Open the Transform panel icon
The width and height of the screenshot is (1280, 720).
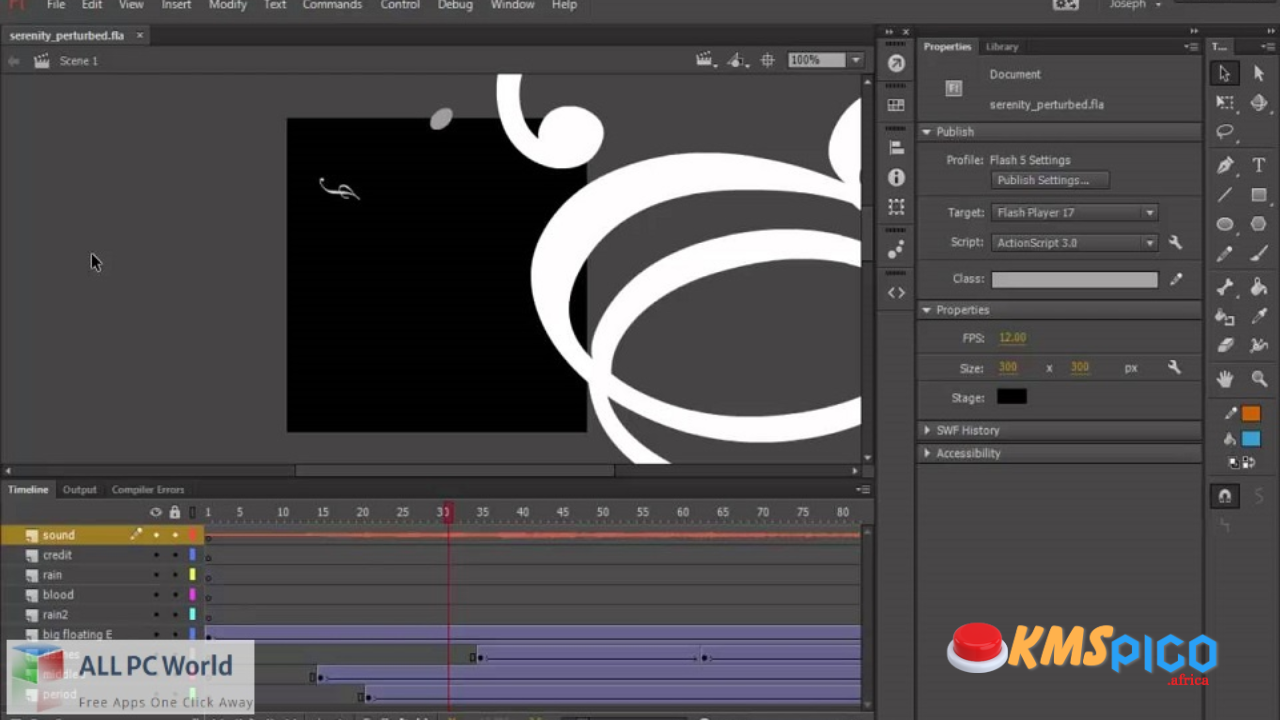pyautogui.click(x=896, y=207)
